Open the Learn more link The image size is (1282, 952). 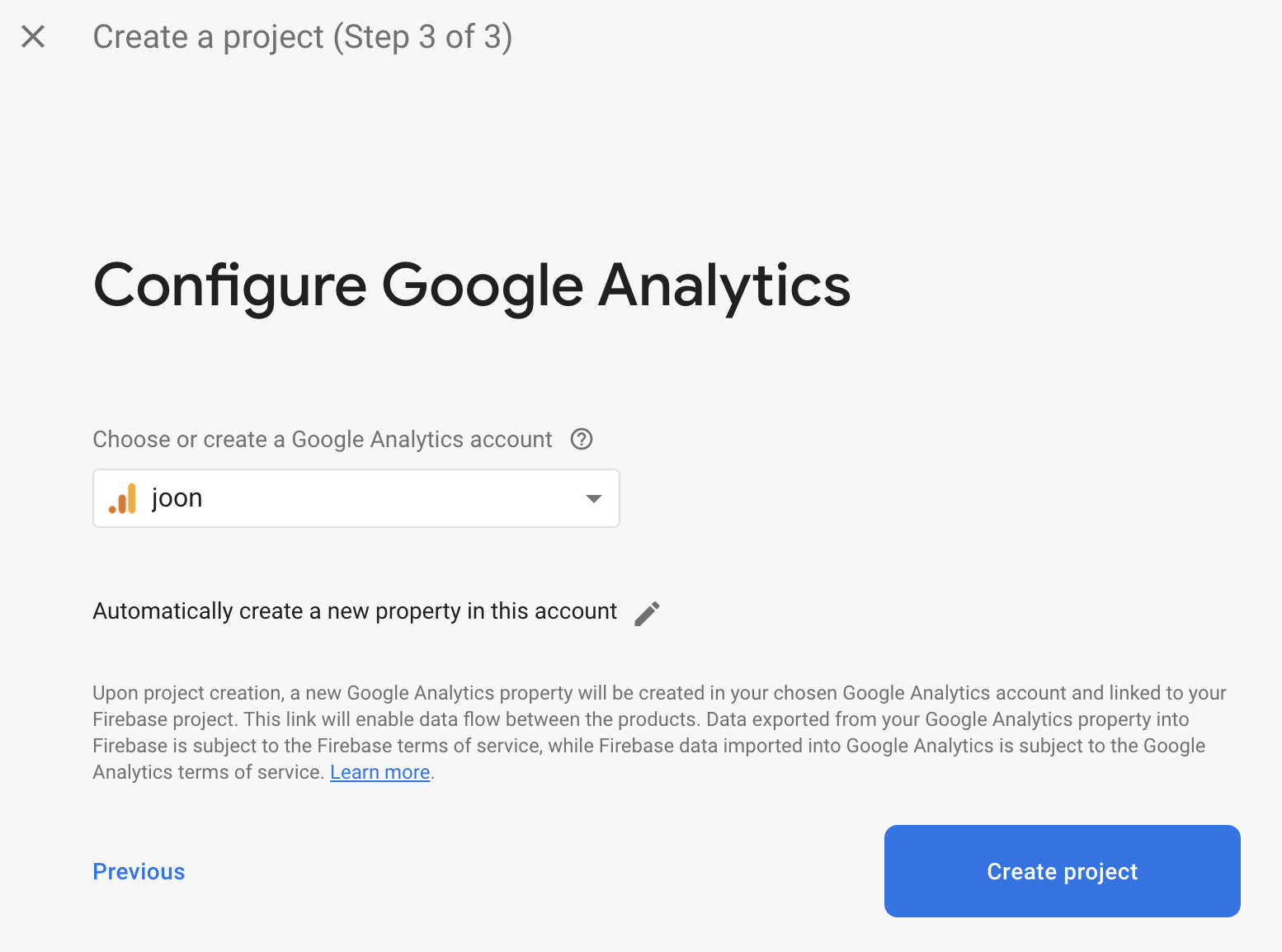pos(379,772)
